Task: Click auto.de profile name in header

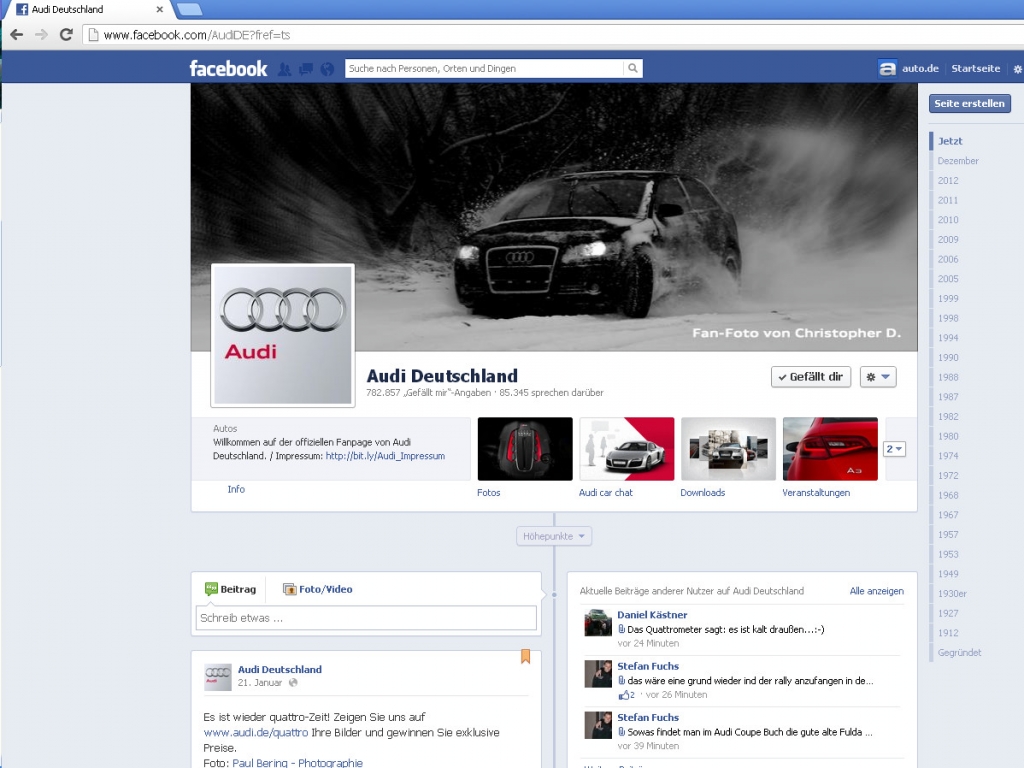Action: point(920,69)
